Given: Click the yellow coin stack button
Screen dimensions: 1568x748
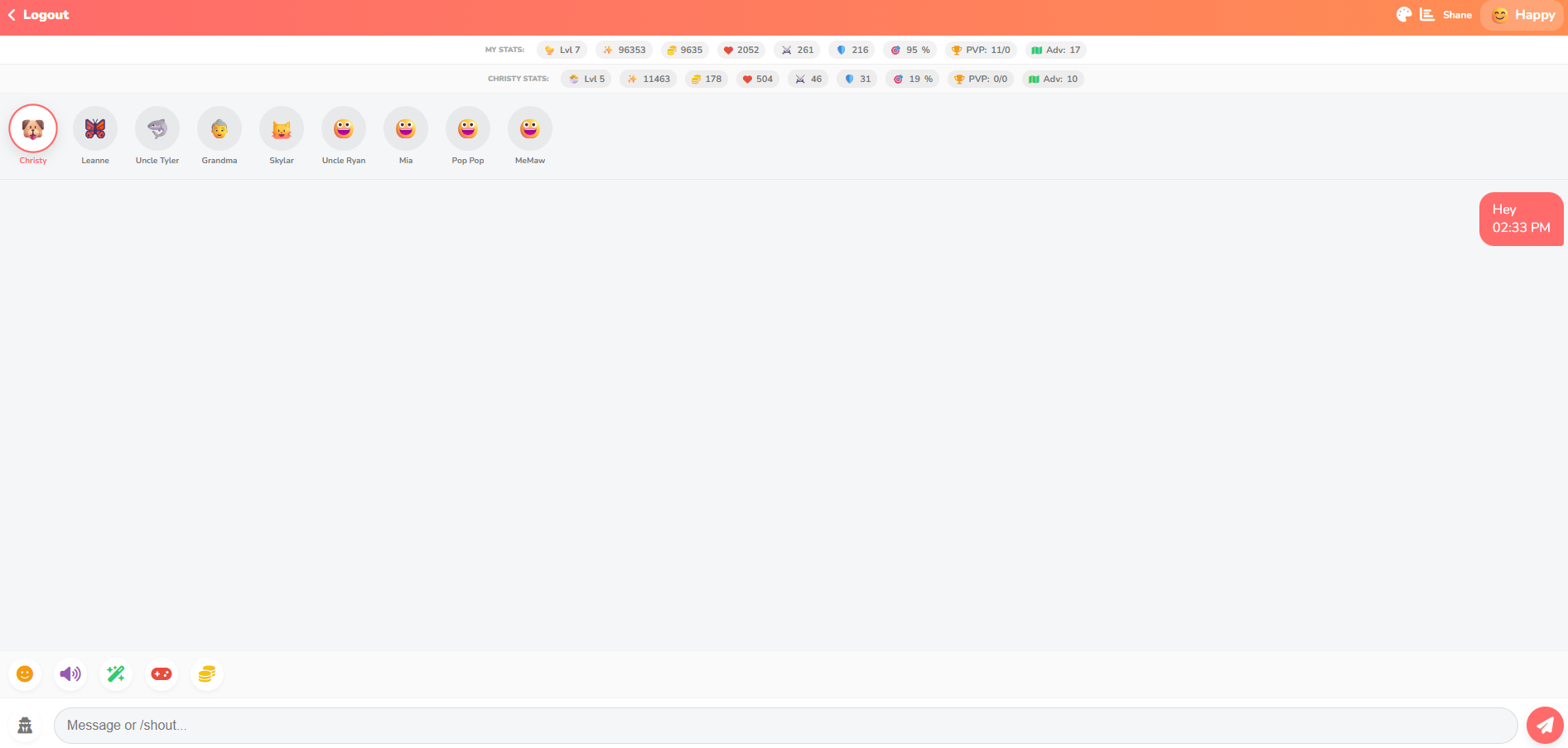Looking at the screenshot, I should click(207, 673).
